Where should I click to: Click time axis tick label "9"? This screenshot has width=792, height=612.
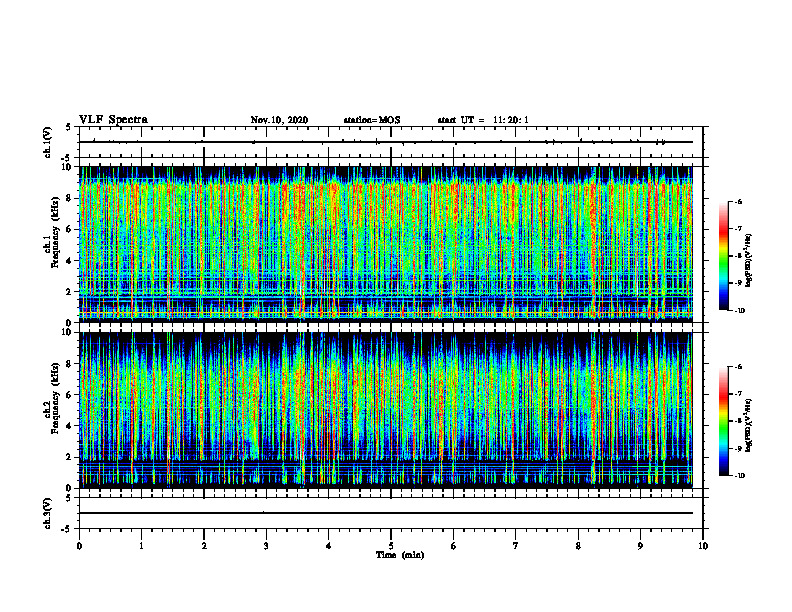(640, 546)
